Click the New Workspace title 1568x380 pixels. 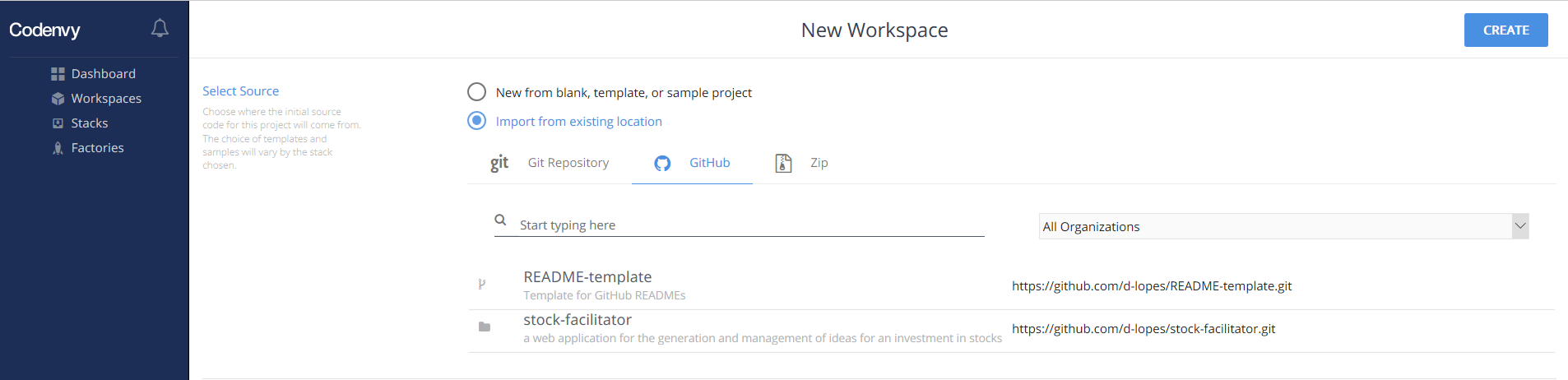coord(874,30)
